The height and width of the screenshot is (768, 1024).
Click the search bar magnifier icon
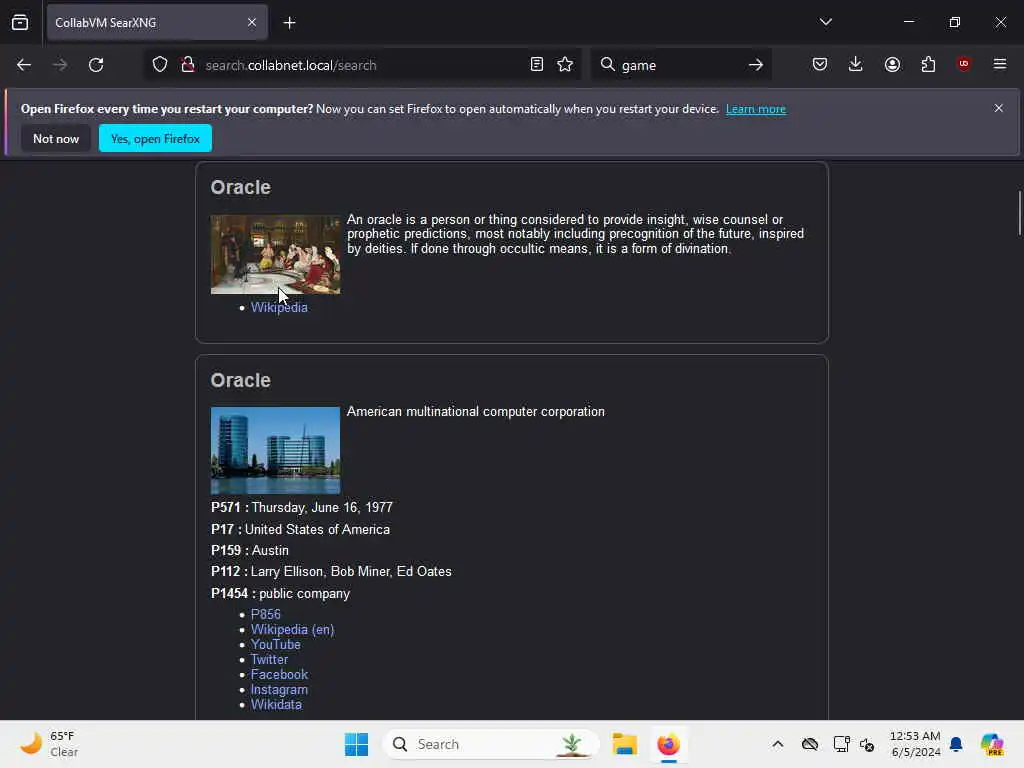[607, 64]
